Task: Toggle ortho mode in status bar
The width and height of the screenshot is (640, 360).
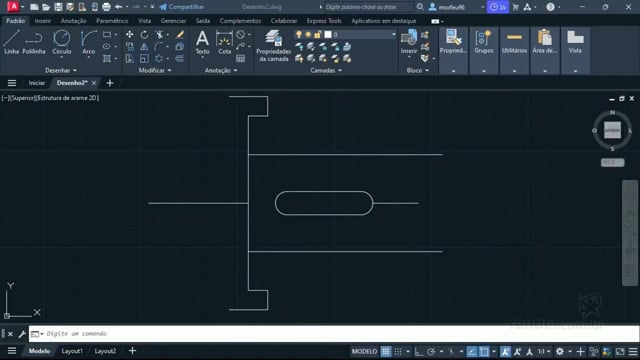Action: [x=419, y=351]
